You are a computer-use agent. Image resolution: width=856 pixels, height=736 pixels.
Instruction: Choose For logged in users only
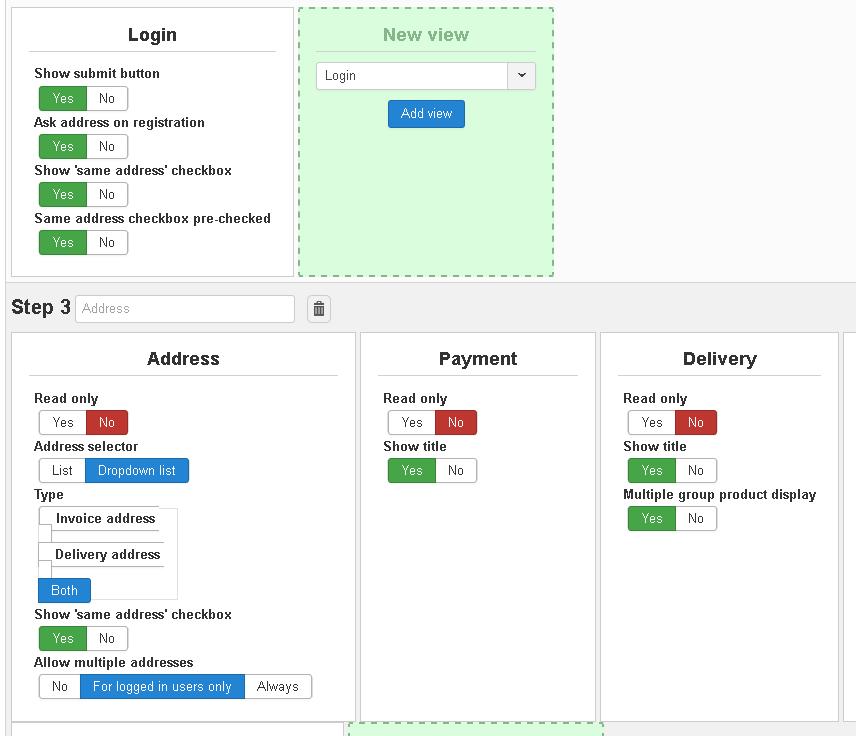tap(162, 686)
